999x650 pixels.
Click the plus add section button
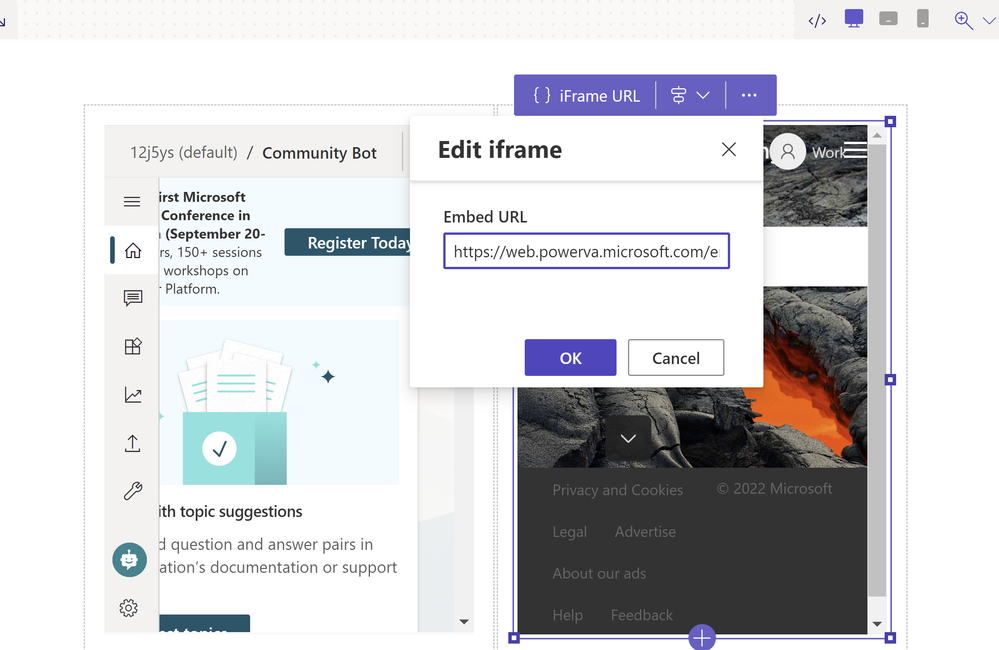pyautogui.click(x=702, y=637)
